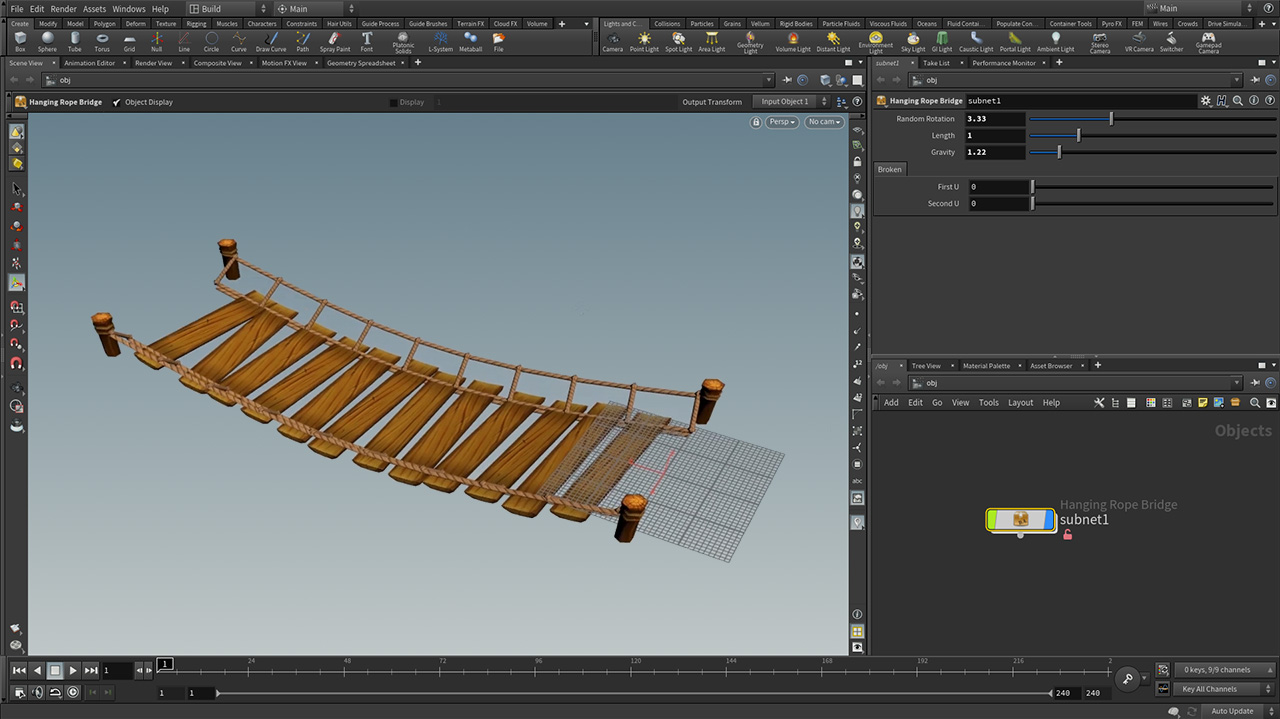Click the Random Rotation value field

[x=993, y=118]
